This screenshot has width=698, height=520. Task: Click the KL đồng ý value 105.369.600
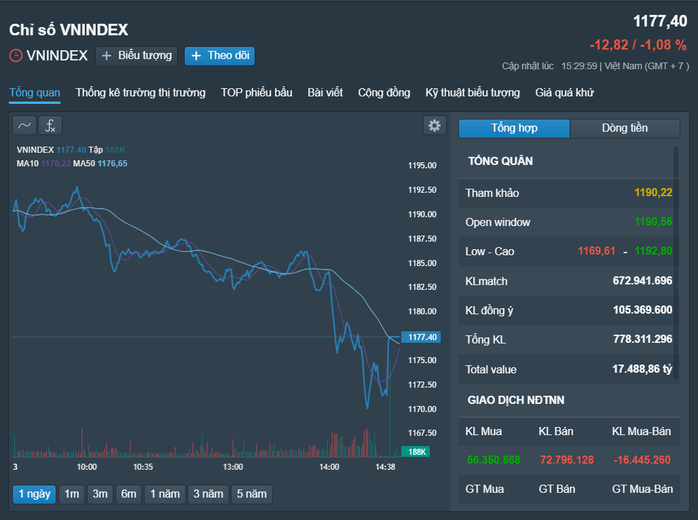(x=642, y=310)
